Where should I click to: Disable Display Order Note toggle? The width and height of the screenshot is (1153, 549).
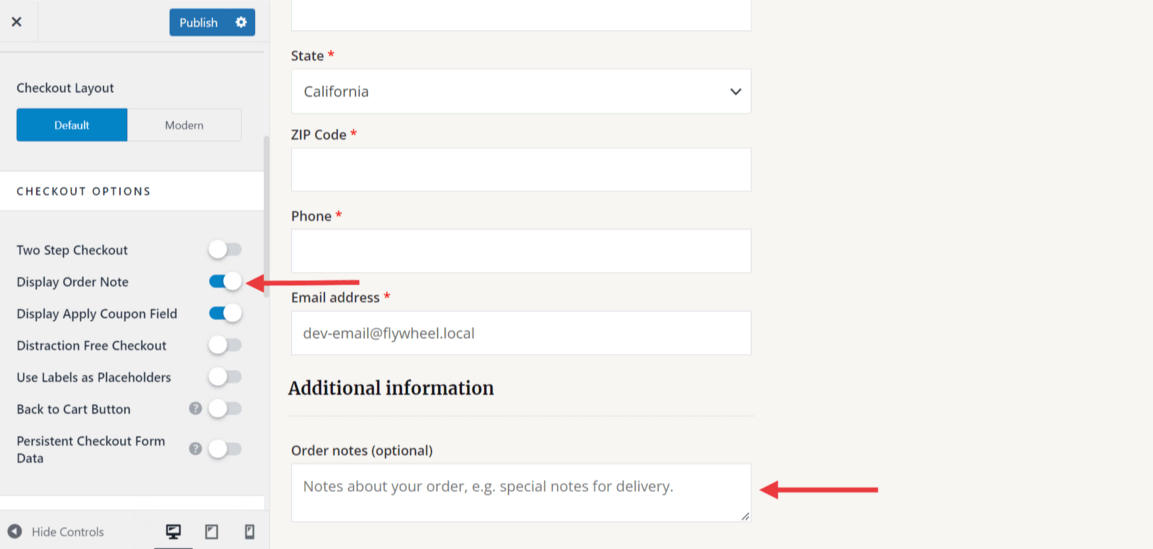[225, 282]
